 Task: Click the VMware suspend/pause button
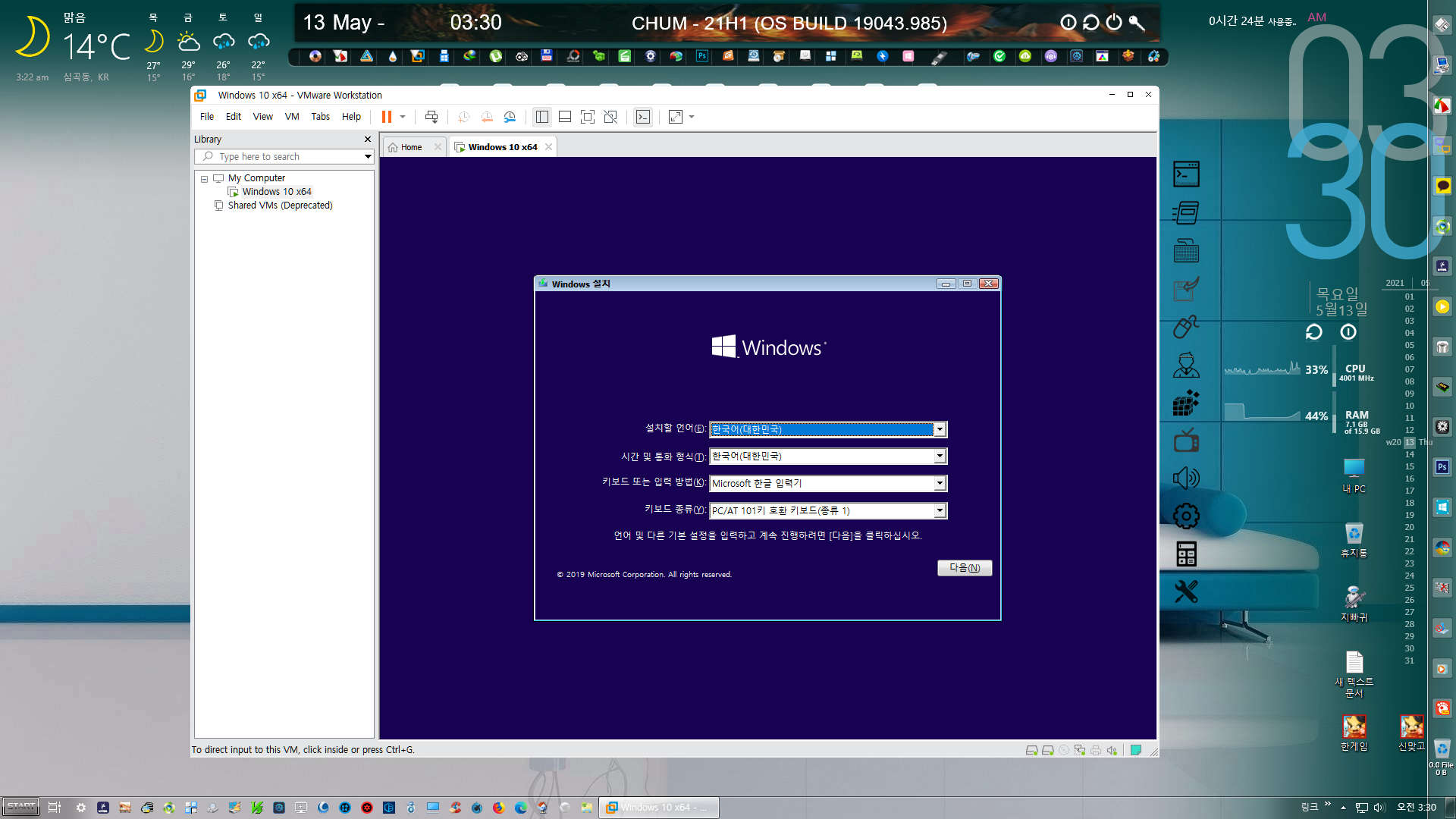pos(387,117)
